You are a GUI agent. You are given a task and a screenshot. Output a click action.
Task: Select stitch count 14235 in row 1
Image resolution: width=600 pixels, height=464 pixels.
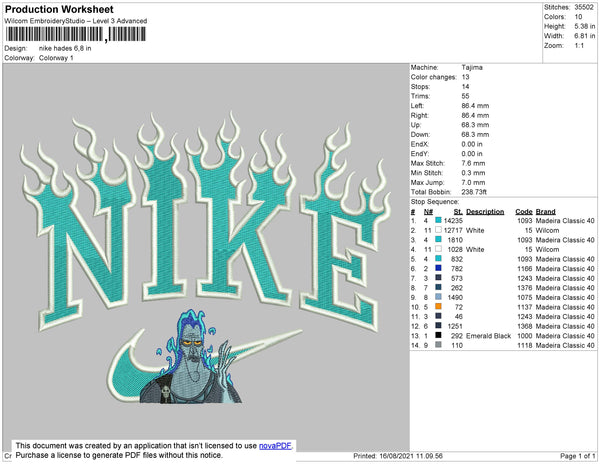pyautogui.click(x=453, y=221)
